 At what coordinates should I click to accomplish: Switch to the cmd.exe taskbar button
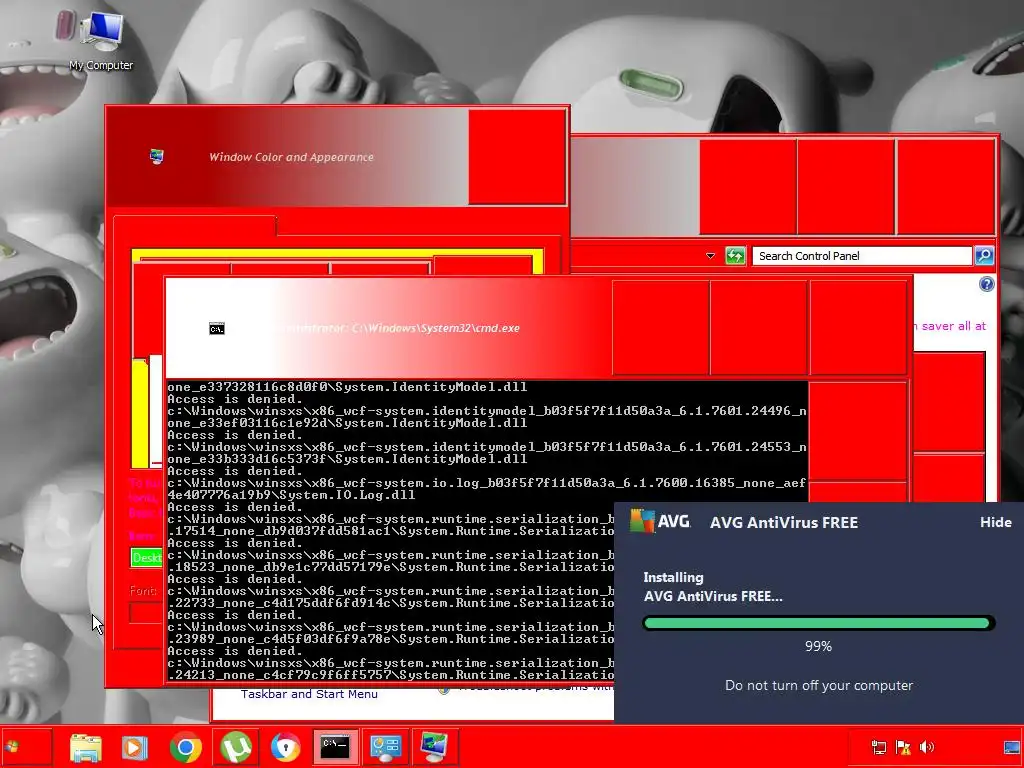(x=335, y=747)
